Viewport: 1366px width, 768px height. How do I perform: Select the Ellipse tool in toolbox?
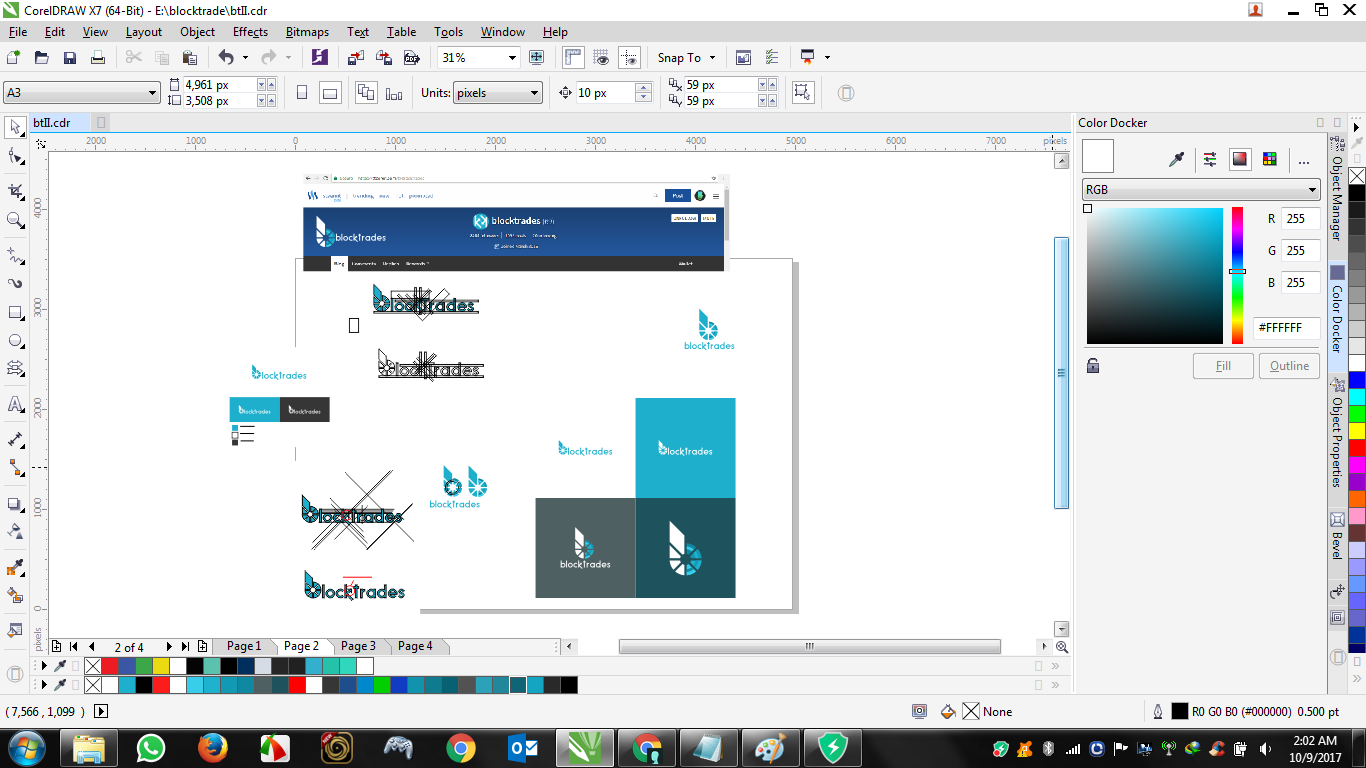click(x=15, y=341)
